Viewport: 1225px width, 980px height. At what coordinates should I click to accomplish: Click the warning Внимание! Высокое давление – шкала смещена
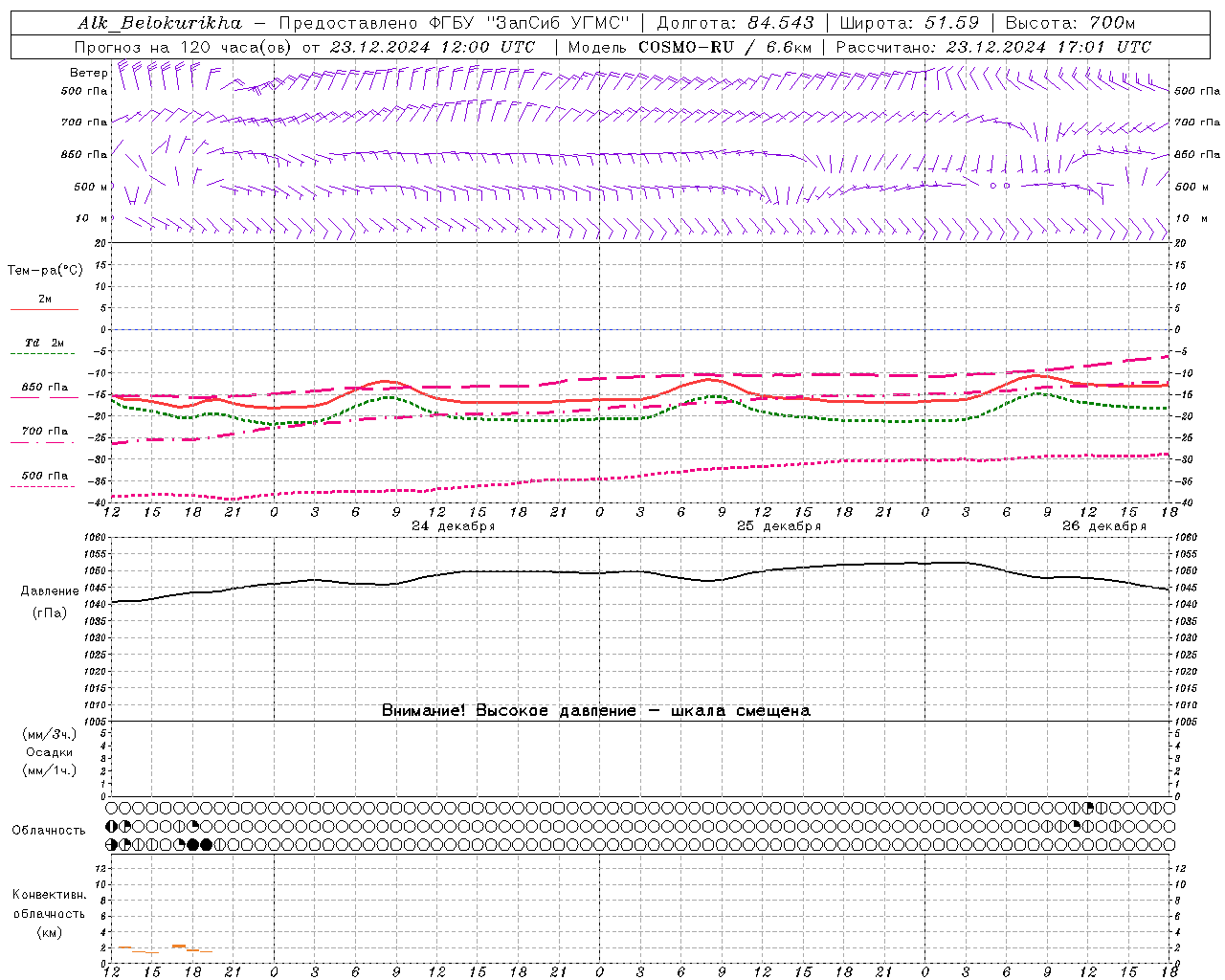coord(596,711)
